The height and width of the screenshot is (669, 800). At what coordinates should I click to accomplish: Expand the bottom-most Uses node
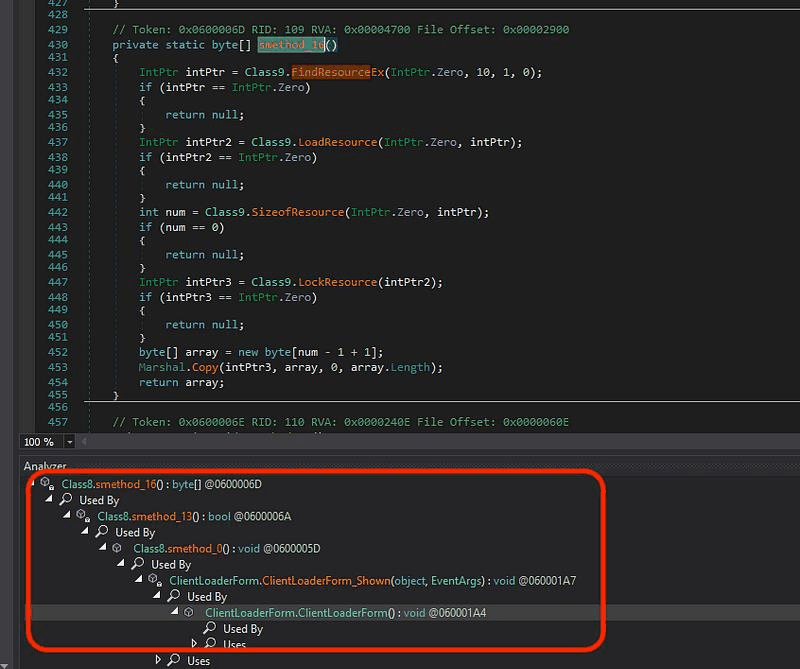[x=158, y=660]
